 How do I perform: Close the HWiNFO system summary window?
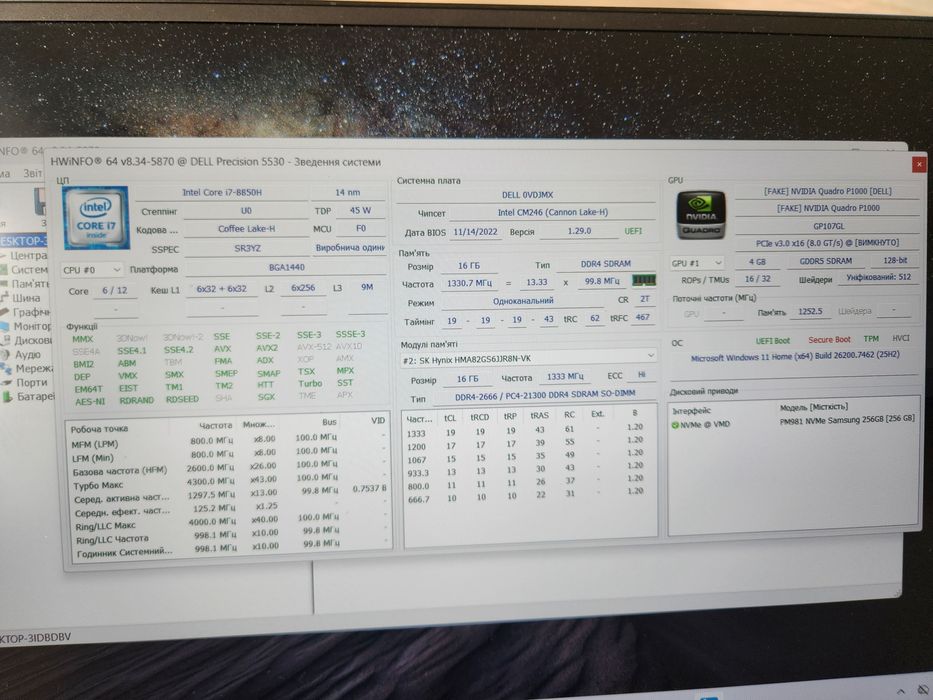coord(918,164)
